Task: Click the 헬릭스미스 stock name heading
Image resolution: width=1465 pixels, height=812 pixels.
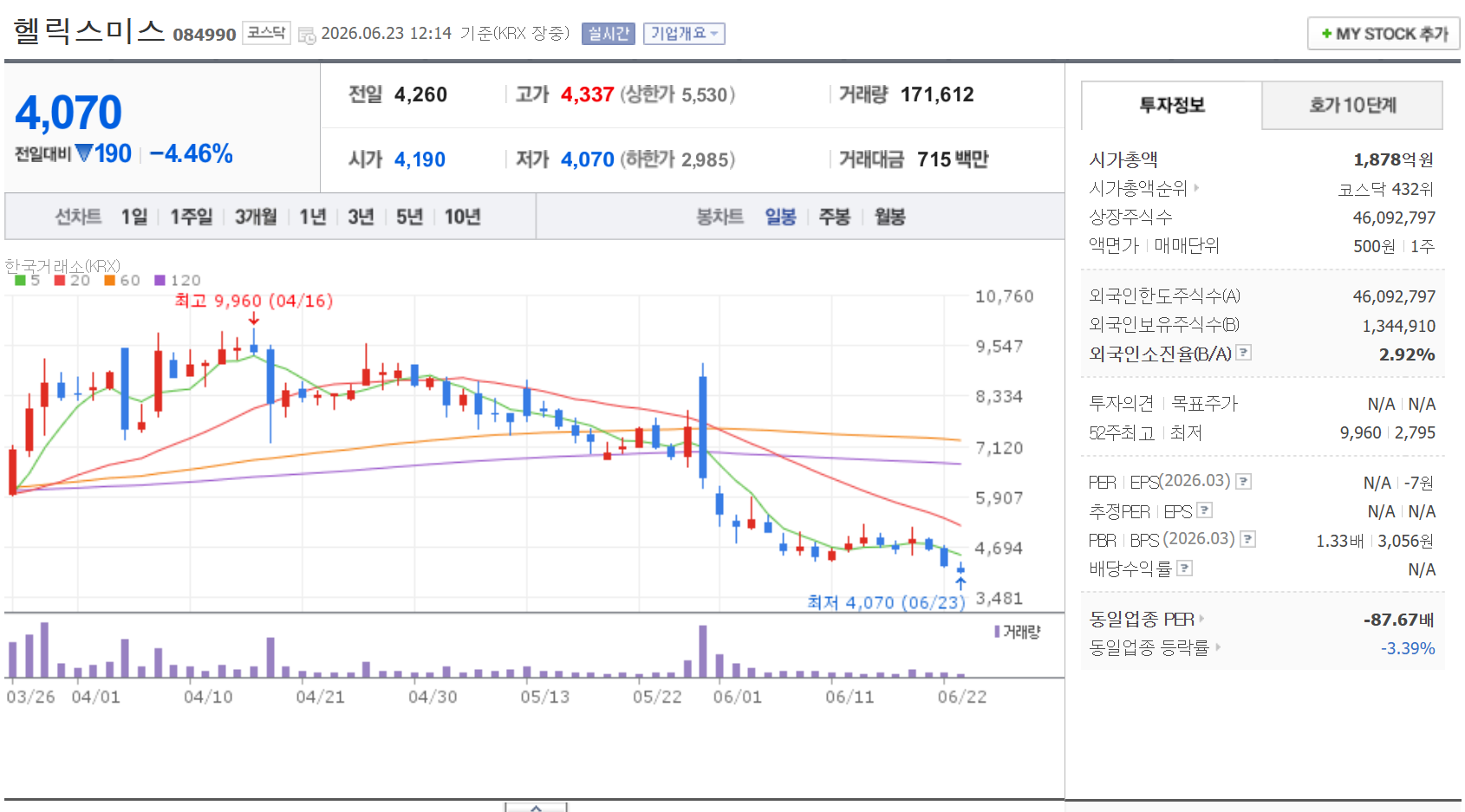Action: (x=89, y=31)
